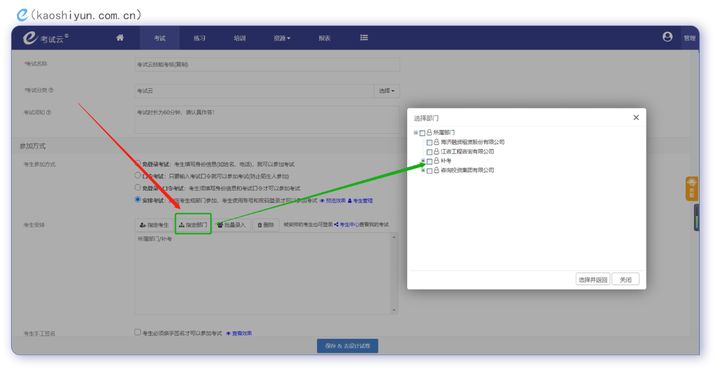Click the 考试名称 input field

coord(267,64)
